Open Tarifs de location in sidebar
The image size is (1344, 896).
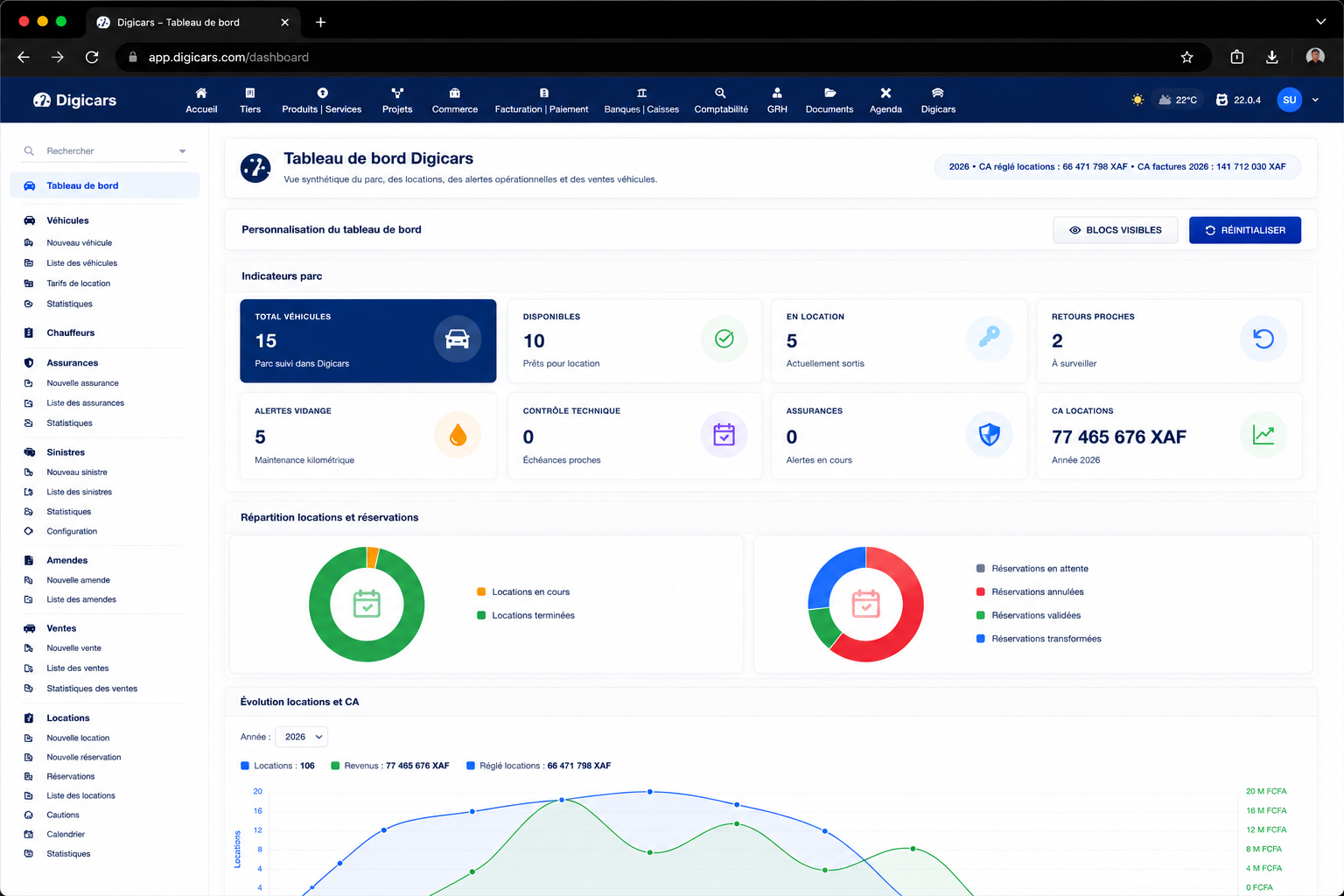[79, 283]
